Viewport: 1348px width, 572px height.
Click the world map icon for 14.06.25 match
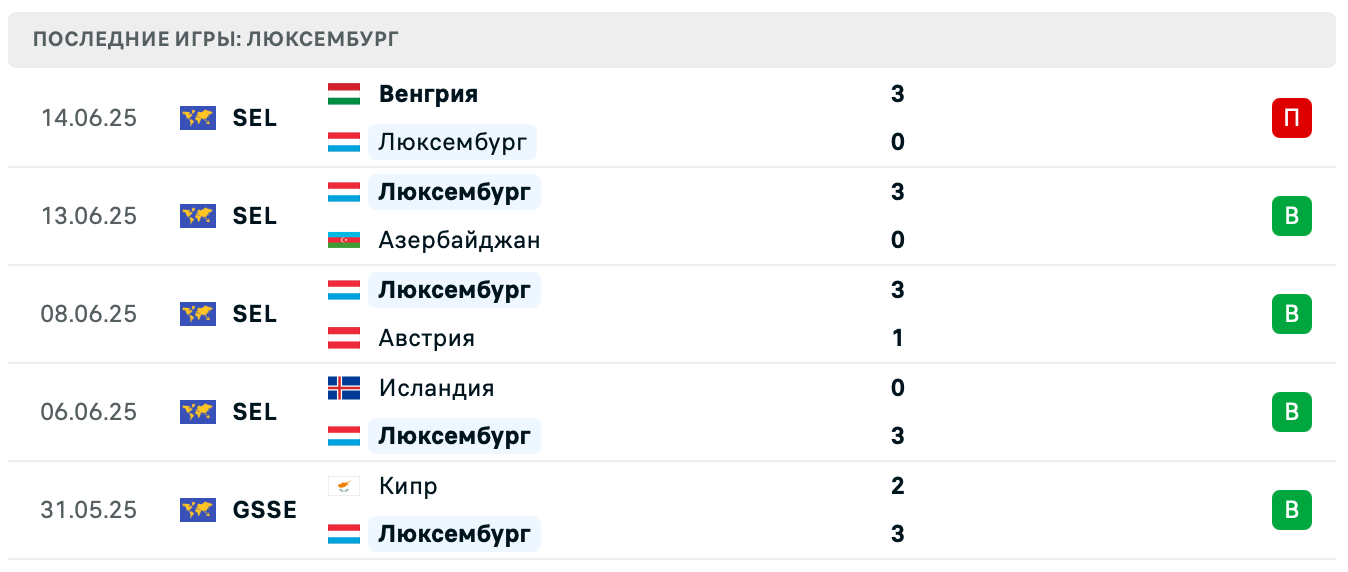[x=198, y=118]
